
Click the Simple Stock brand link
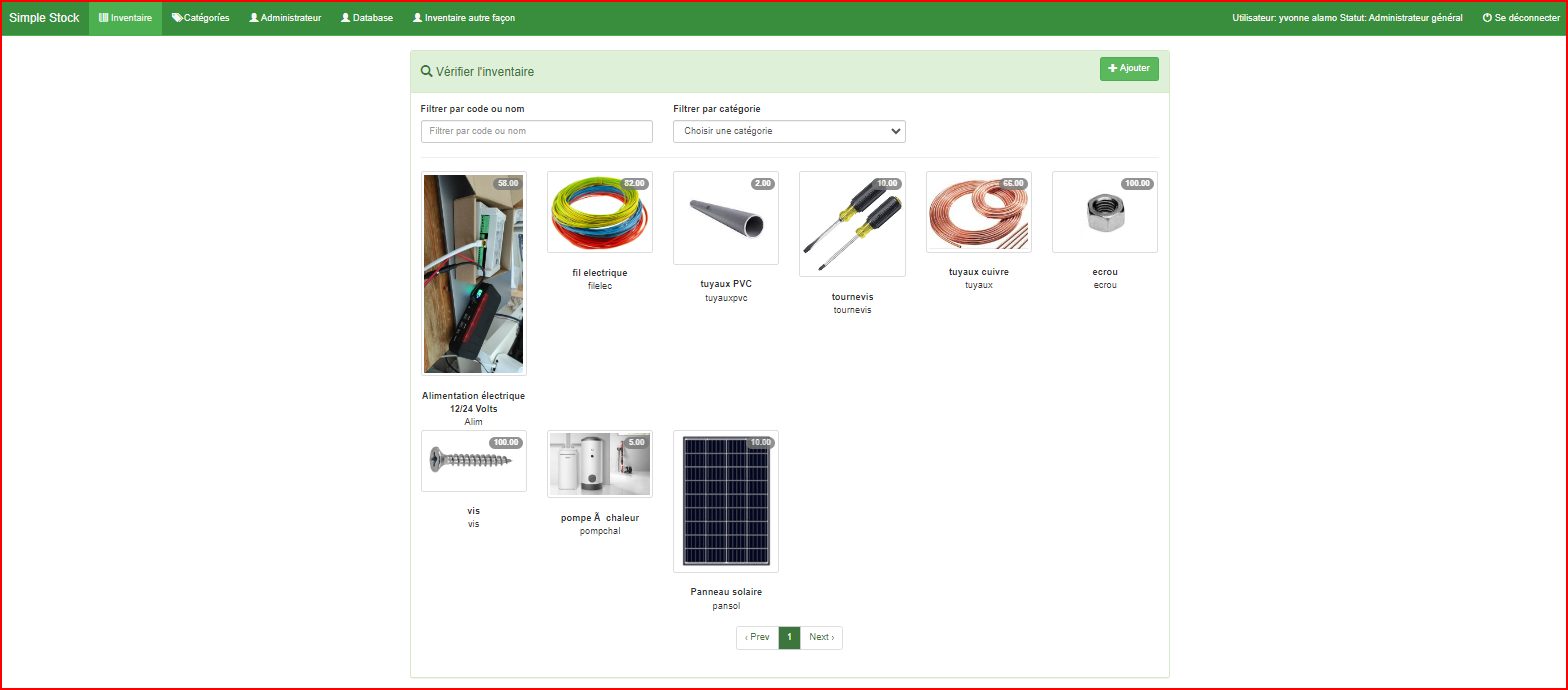[44, 18]
